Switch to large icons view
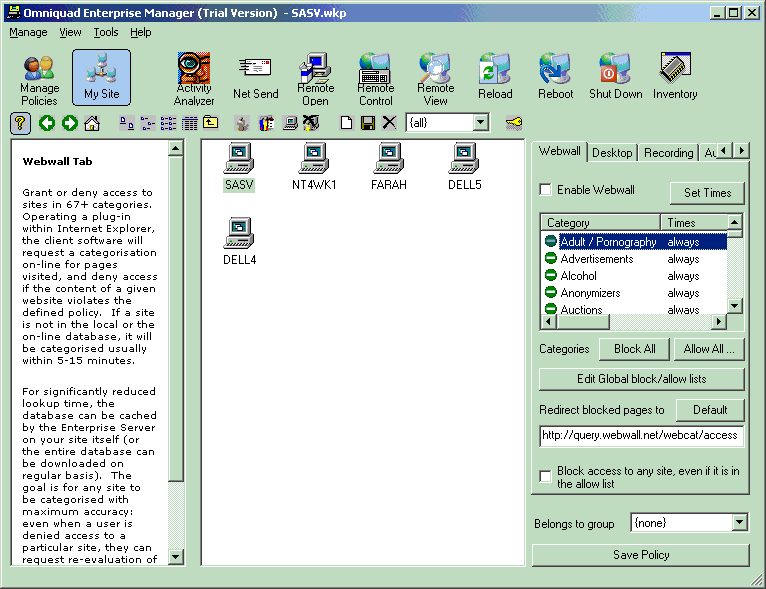 [x=127, y=123]
